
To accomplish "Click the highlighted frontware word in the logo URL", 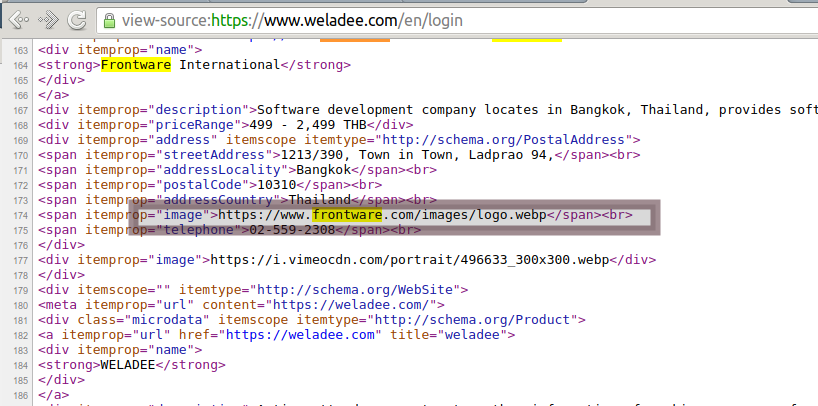I will pyautogui.click(x=347, y=215).
